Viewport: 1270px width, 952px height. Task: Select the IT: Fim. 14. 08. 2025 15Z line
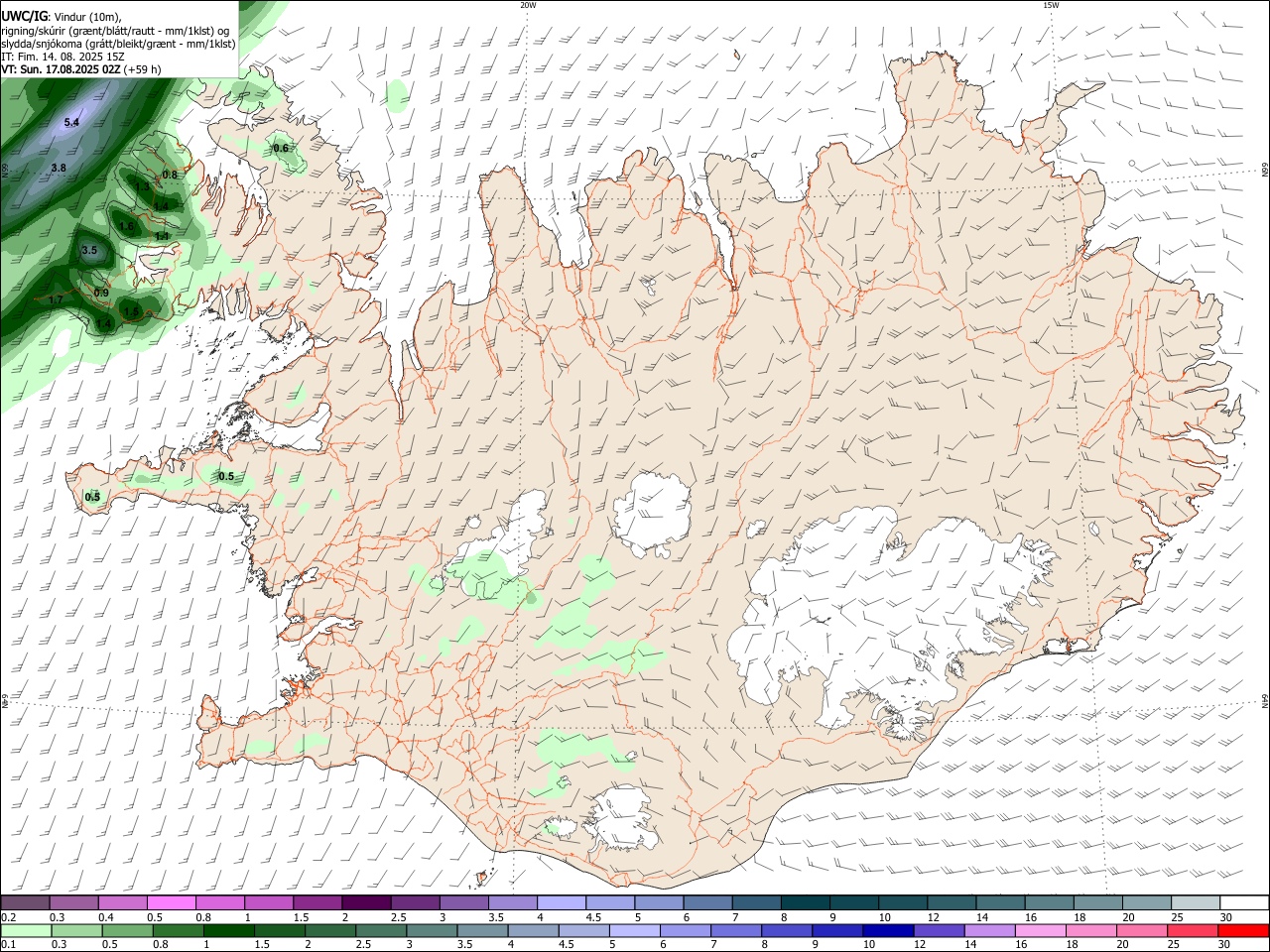point(63,57)
